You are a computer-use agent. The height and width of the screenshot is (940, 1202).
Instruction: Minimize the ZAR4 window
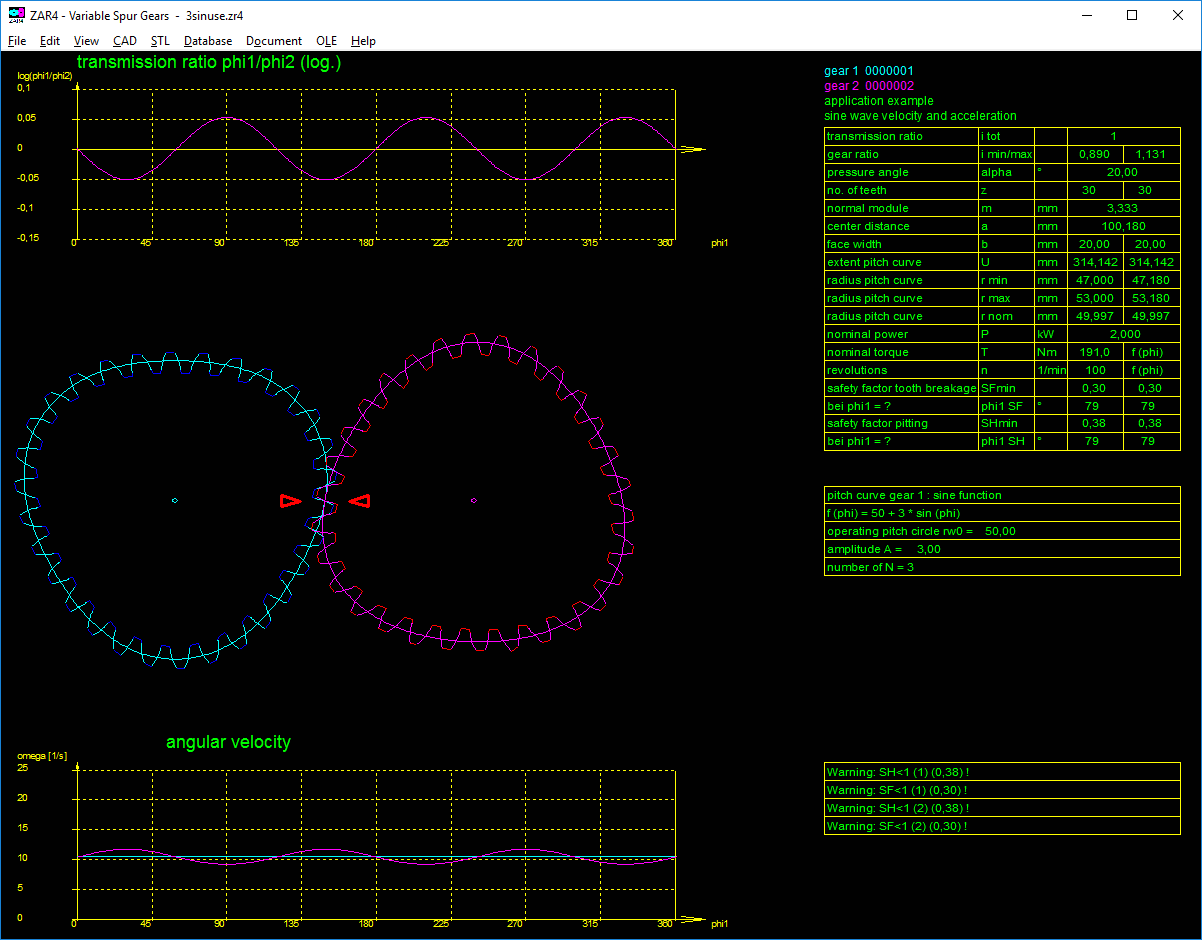click(x=1086, y=15)
